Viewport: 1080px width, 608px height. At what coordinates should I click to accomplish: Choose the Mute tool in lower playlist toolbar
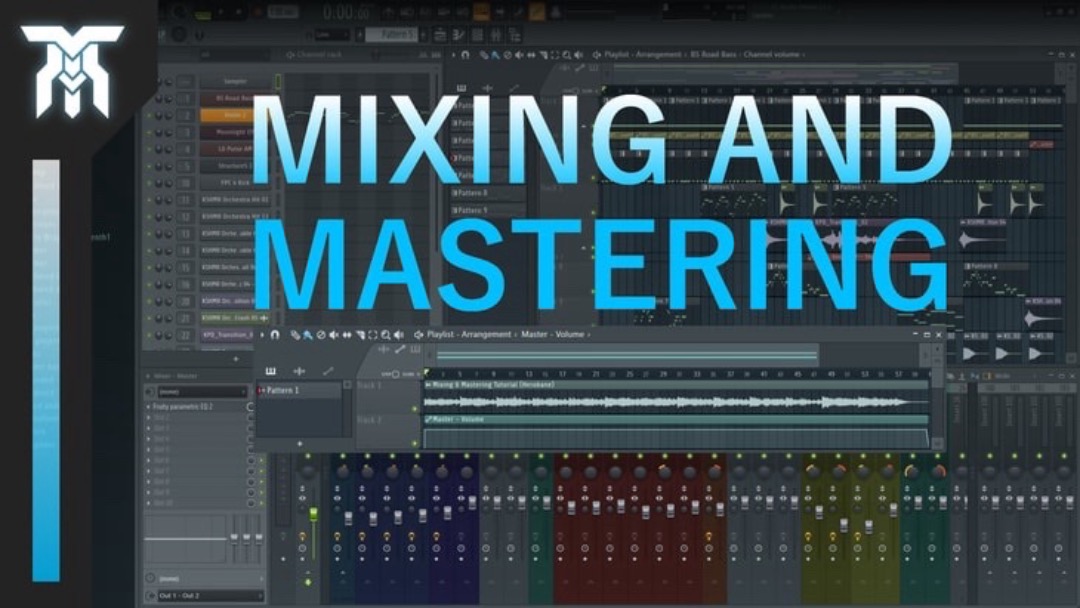click(x=333, y=335)
